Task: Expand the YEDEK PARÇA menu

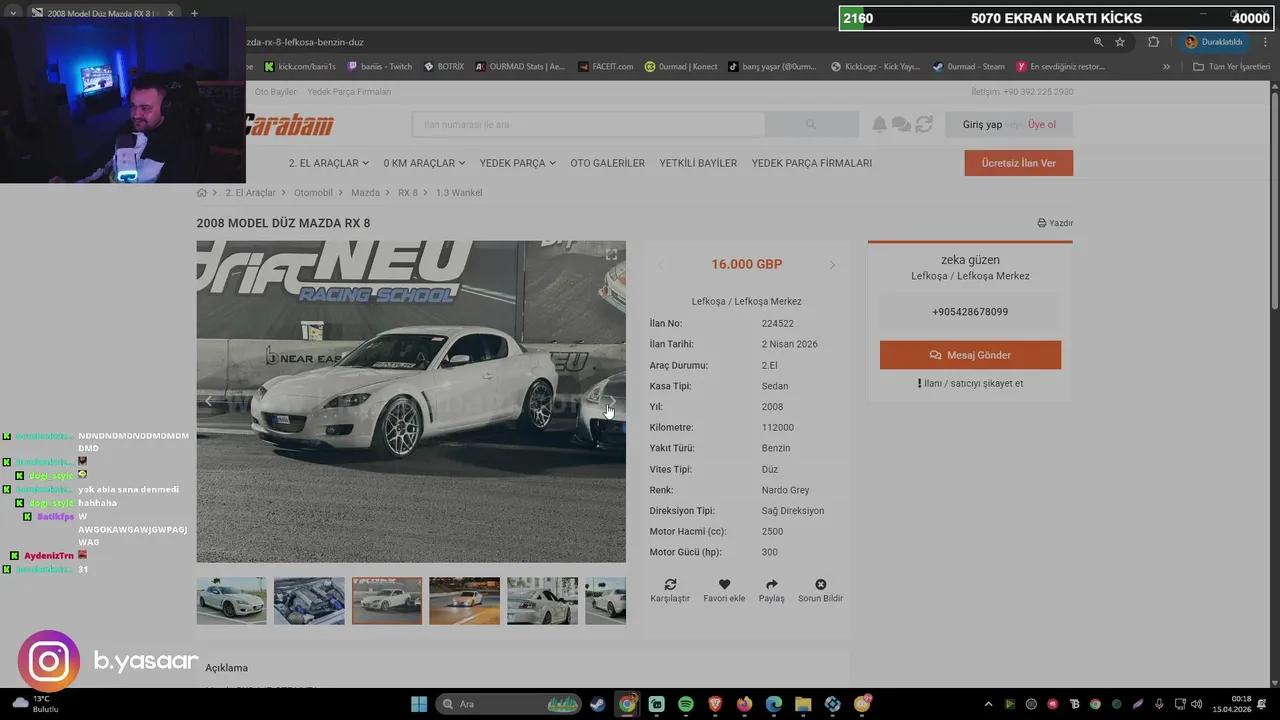Action: point(517,163)
